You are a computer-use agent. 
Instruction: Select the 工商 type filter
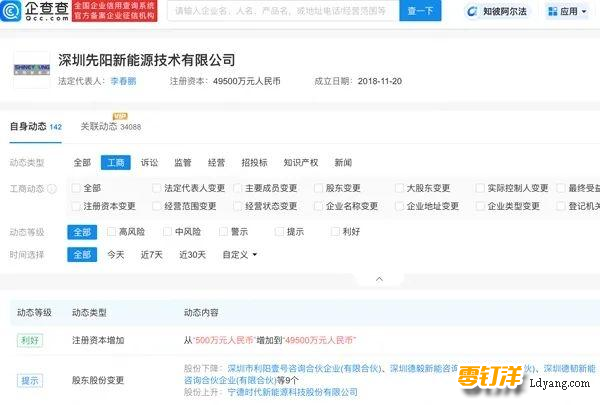(116, 163)
